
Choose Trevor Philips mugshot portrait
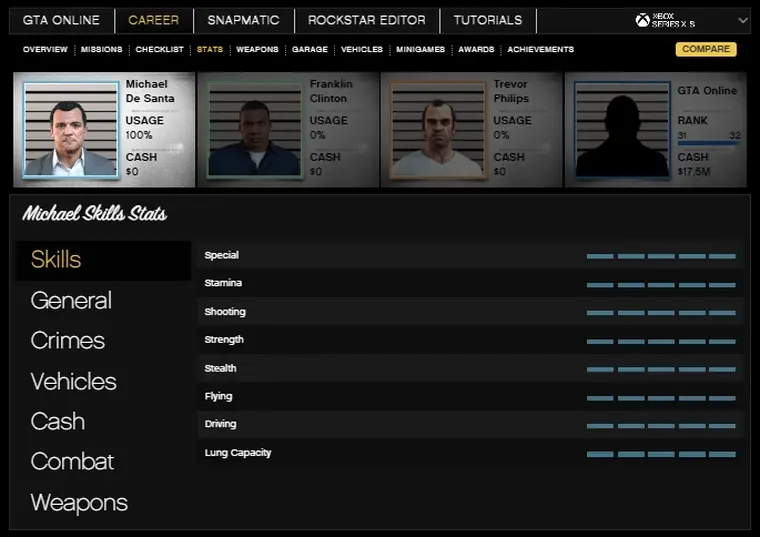tap(438, 129)
